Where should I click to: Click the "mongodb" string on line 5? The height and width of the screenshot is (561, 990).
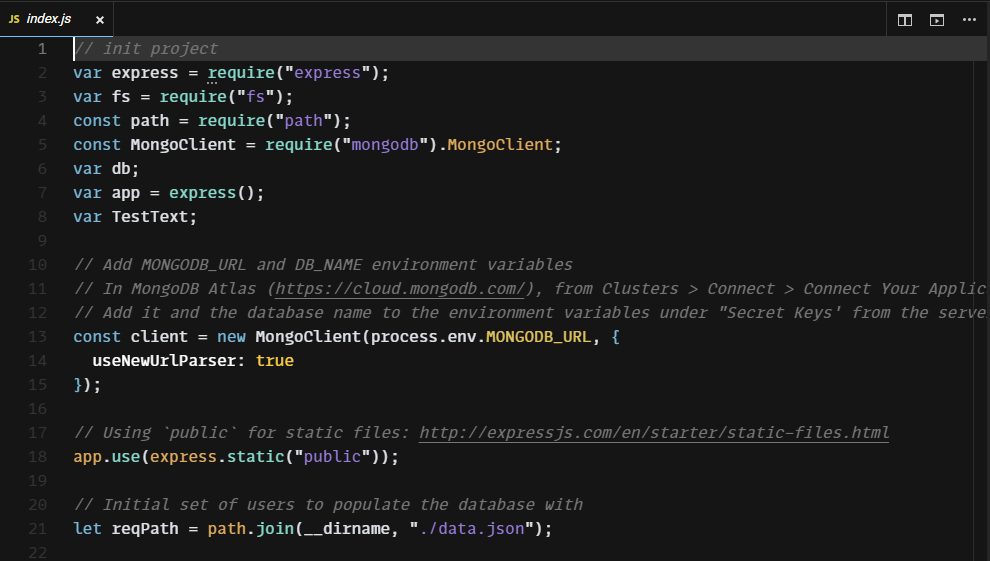click(385, 145)
